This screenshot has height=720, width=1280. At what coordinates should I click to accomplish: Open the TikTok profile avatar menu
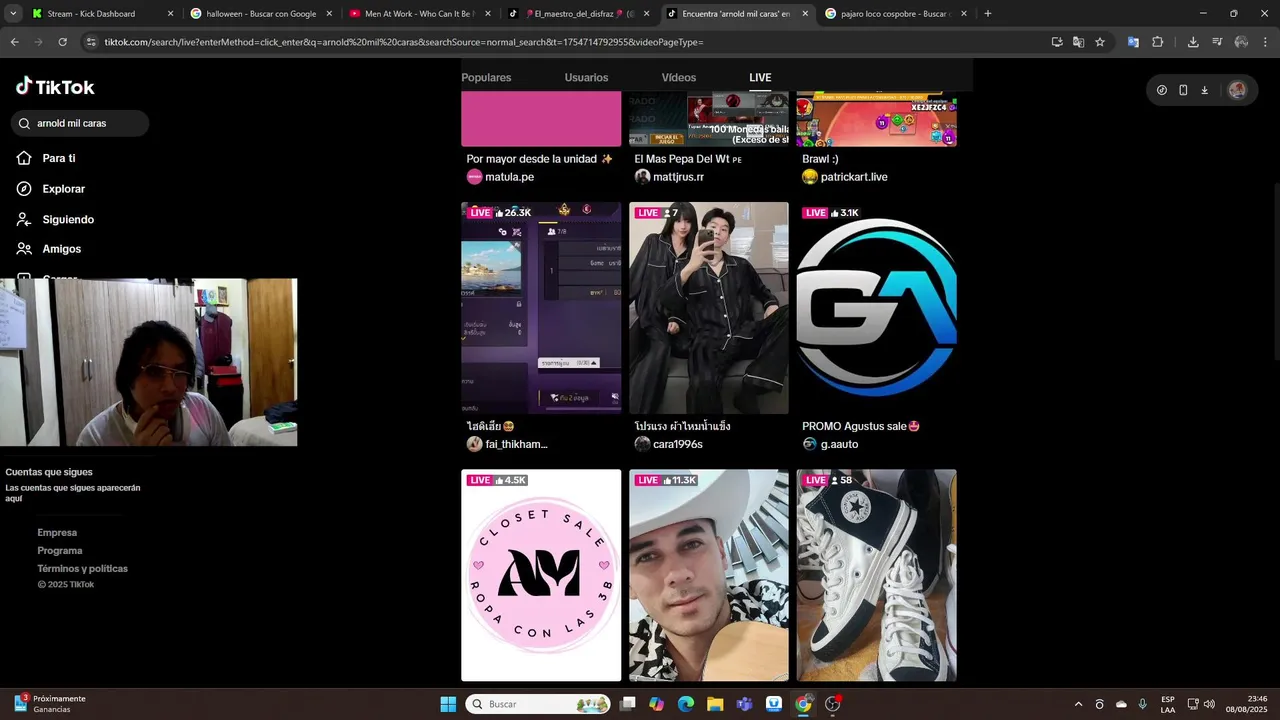[1237, 90]
